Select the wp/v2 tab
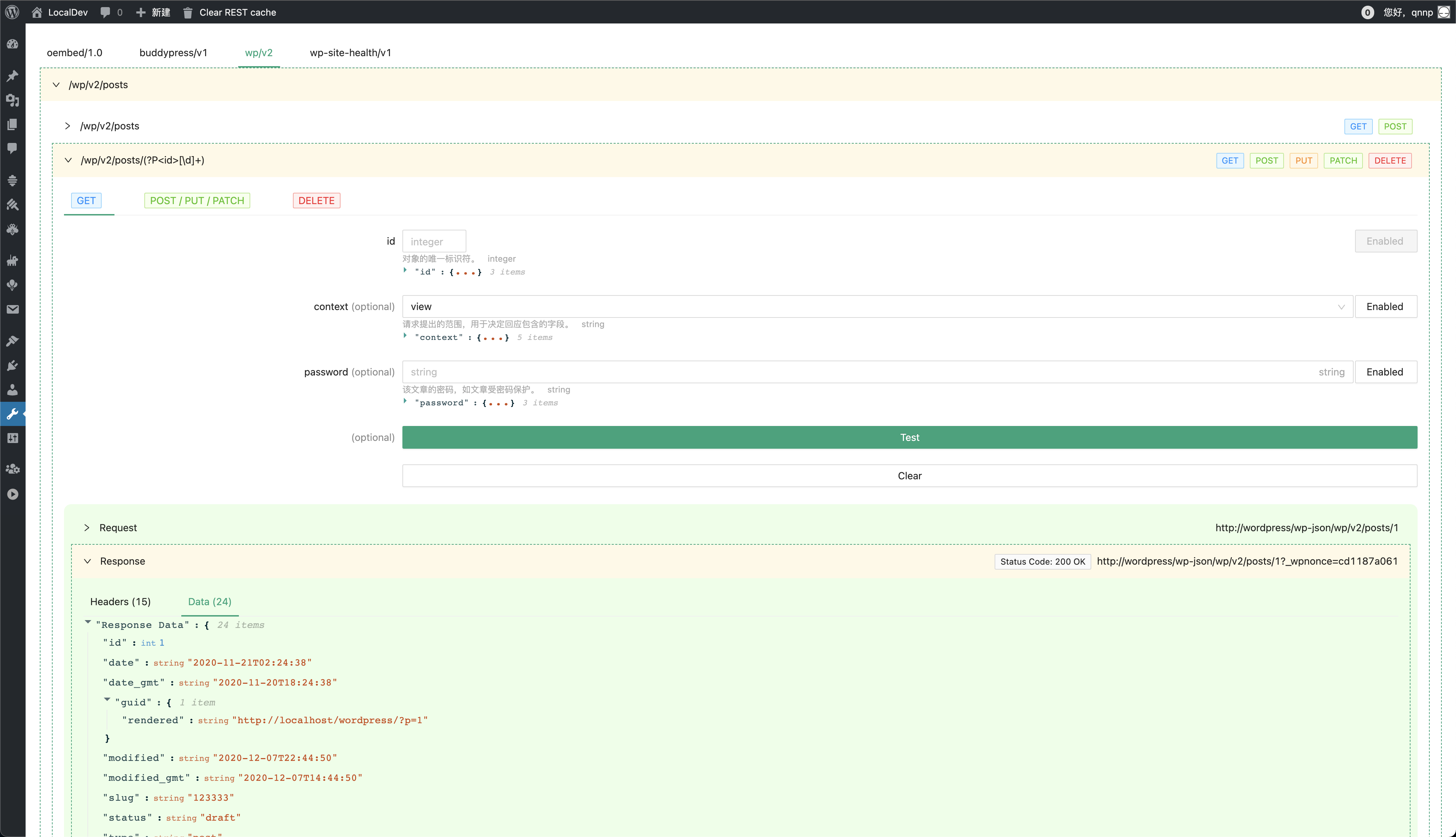This screenshot has height=837, width=1456. click(x=258, y=52)
